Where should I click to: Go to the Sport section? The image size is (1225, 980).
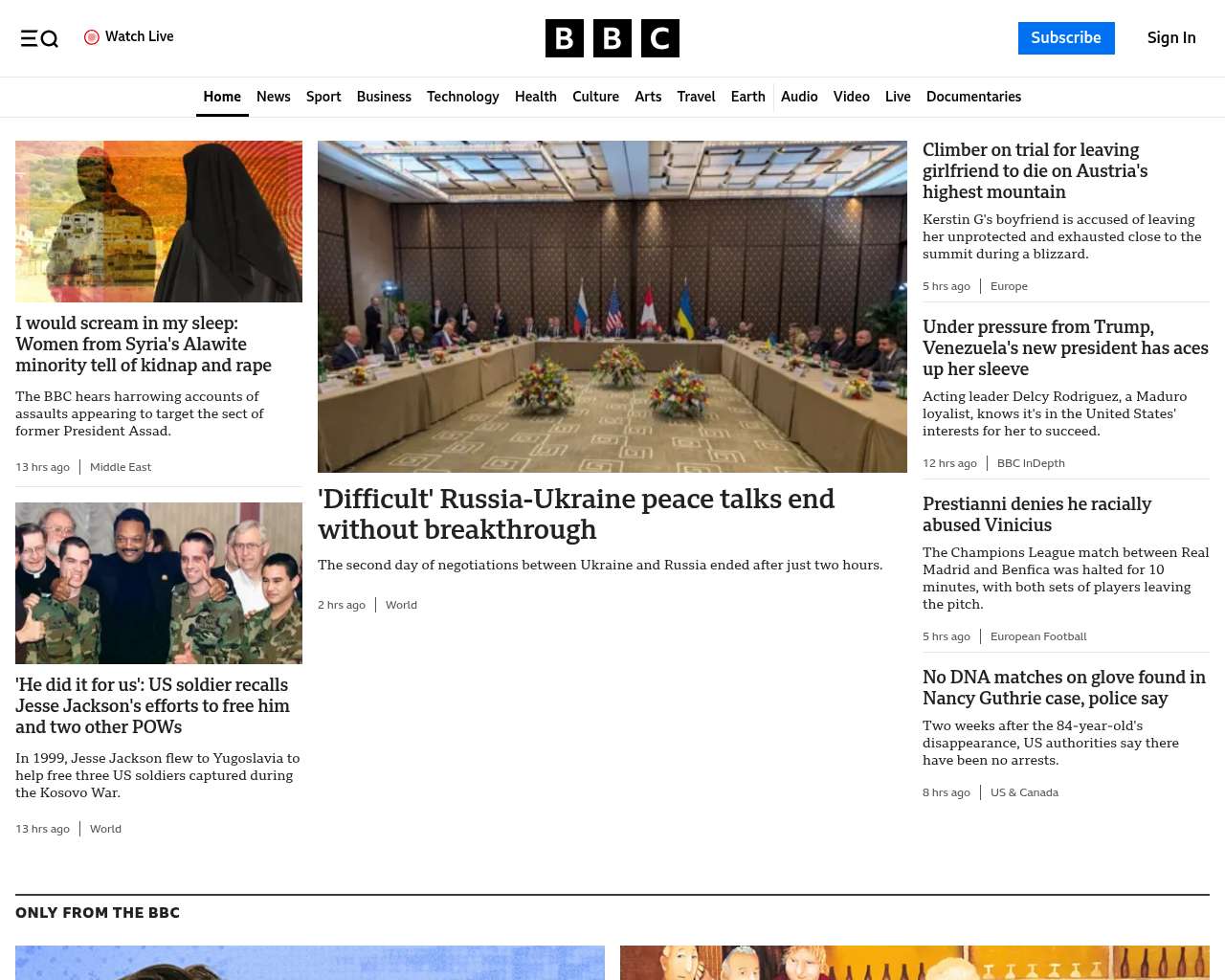pos(323,97)
